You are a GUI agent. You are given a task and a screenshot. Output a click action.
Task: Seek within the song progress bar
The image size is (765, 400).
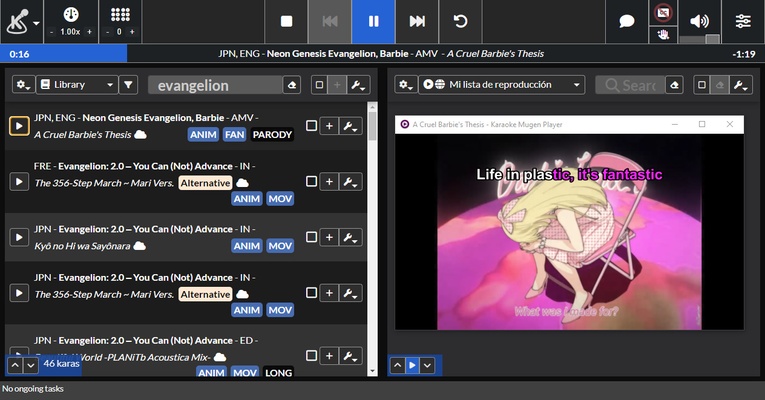tap(382, 54)
